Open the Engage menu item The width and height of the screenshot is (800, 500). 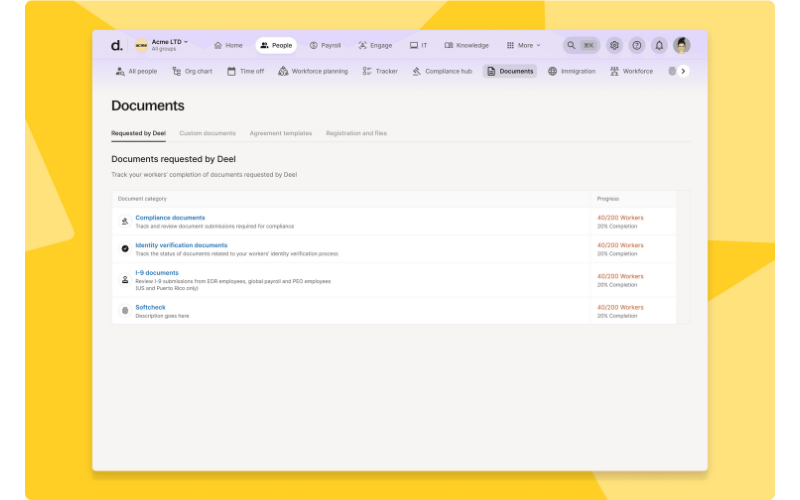(x=375, y=45)
